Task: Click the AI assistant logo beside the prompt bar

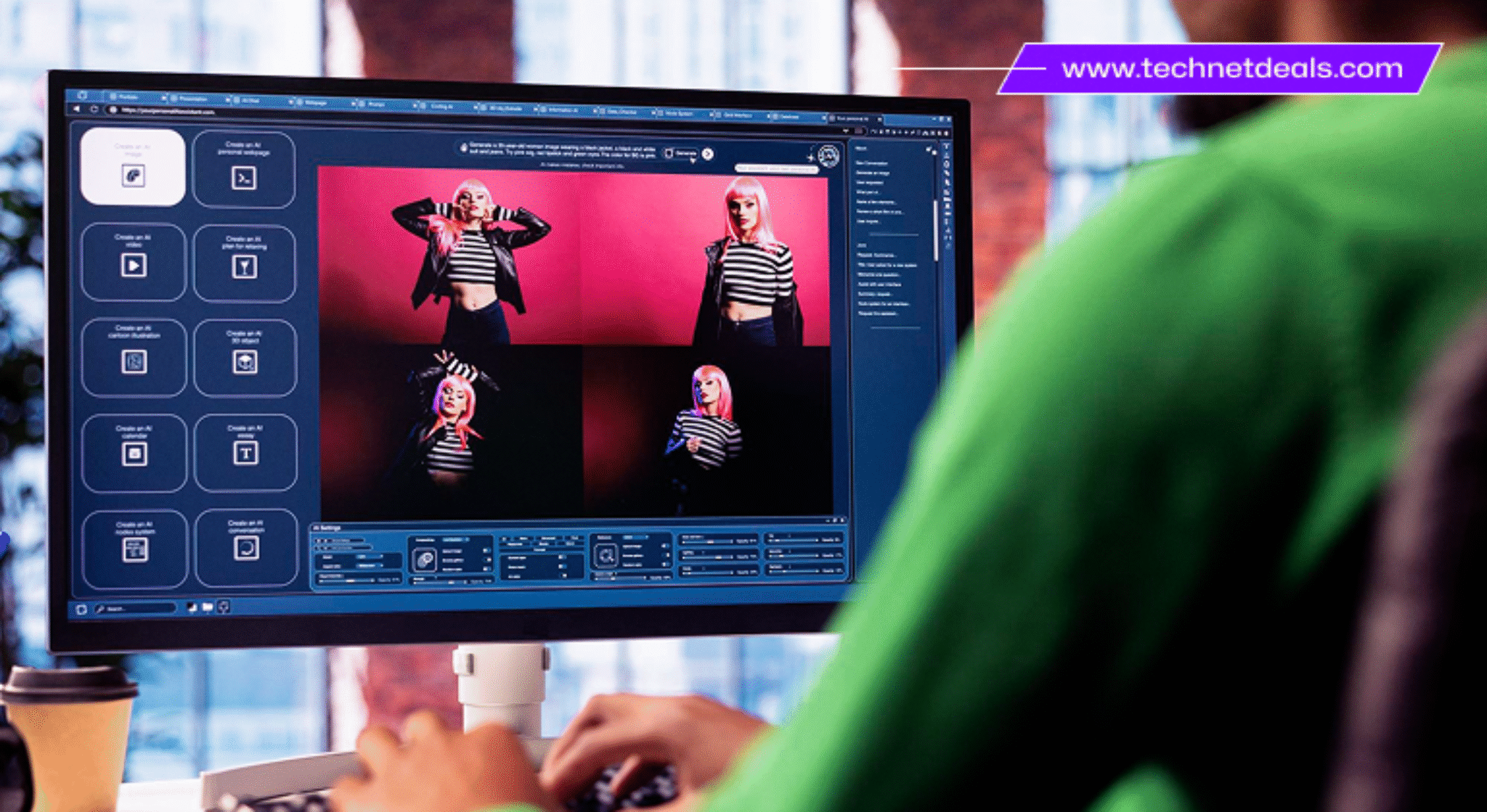Action: [x=829, y=154]
